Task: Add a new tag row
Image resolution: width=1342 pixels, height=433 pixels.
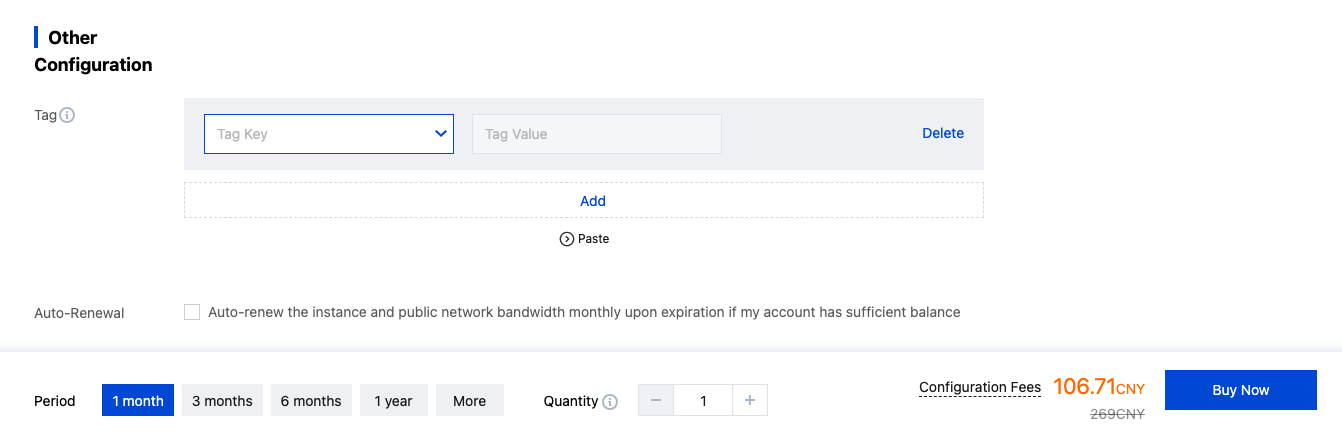Action: 593,201
